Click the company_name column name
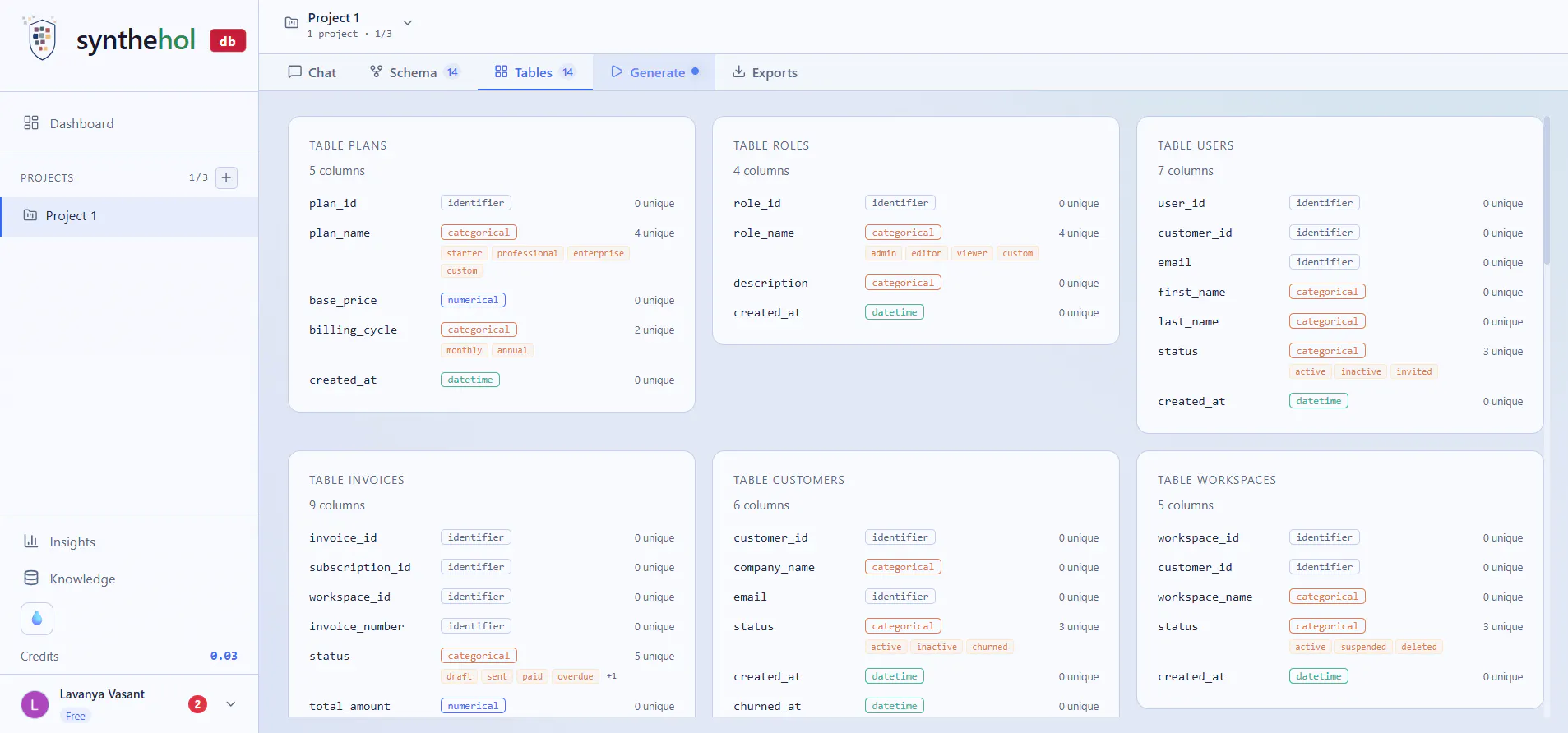 click(x=775, y=567)
